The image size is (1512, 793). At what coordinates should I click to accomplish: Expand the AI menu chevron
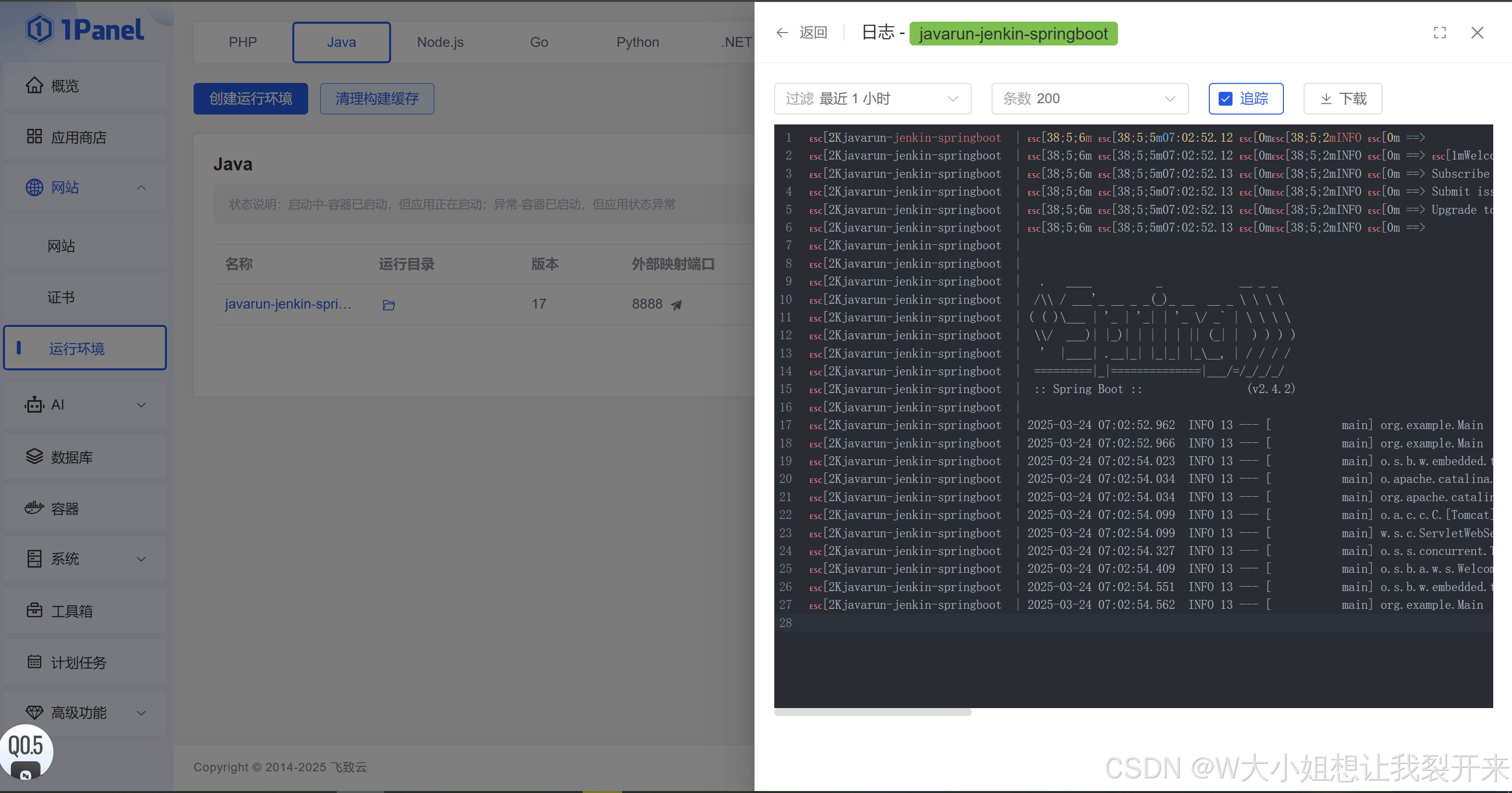(141, 405)
